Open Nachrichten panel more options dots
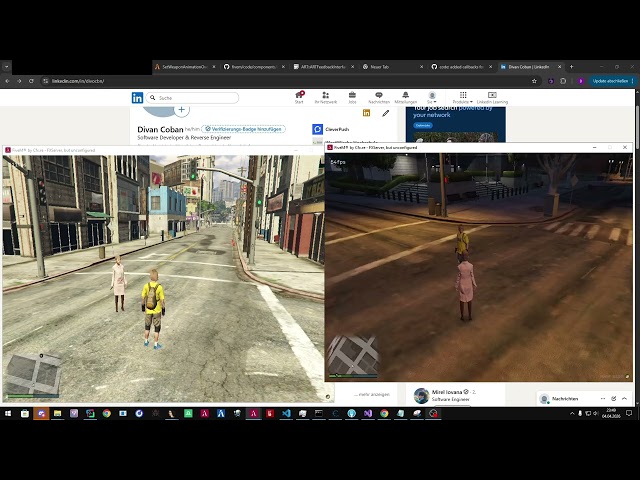Screen dimensions: 640x480 [x=602, y=398]
